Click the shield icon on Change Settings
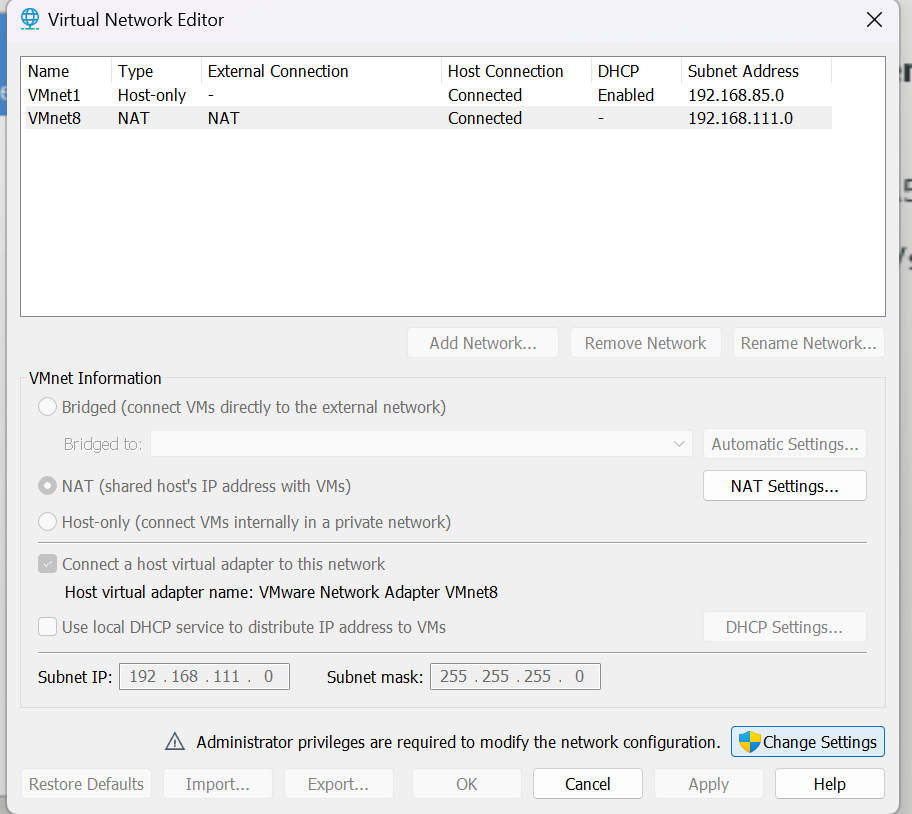The height and width of the screenshot is (814, 912). pos(750,742)
